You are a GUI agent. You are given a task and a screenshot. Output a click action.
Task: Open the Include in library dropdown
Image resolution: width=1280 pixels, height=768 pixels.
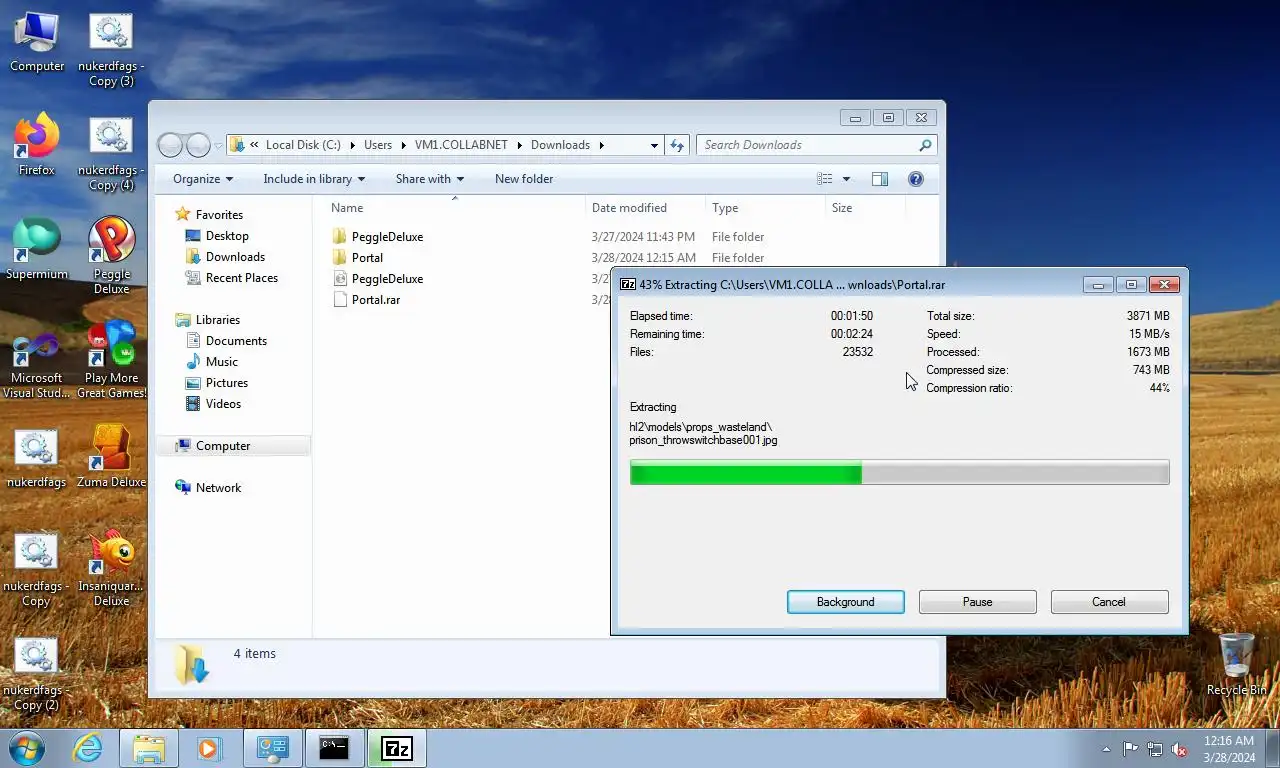[314, 179]
